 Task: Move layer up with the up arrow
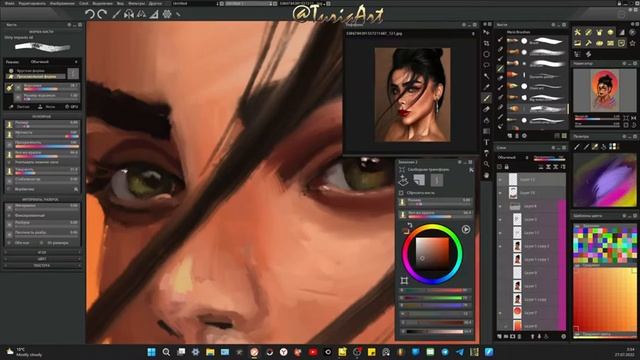[533, 337]
